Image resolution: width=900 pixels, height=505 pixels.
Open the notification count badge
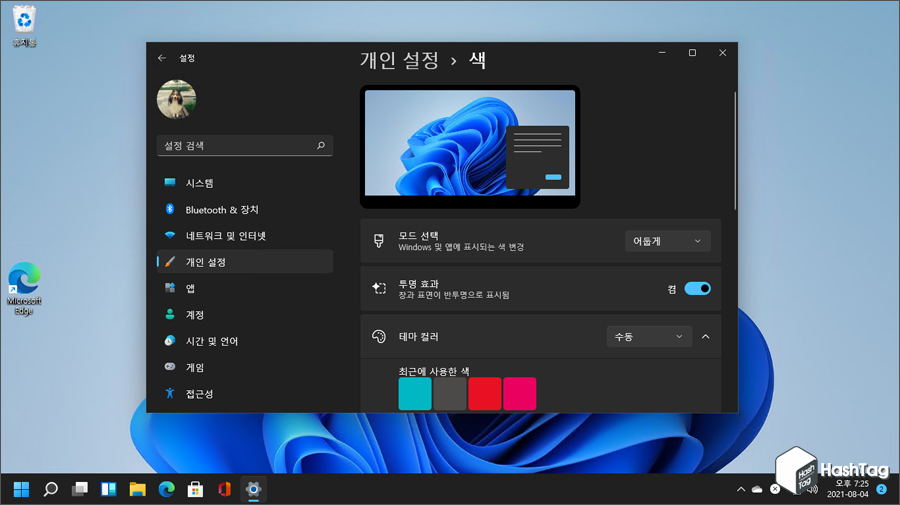point(882,490)
